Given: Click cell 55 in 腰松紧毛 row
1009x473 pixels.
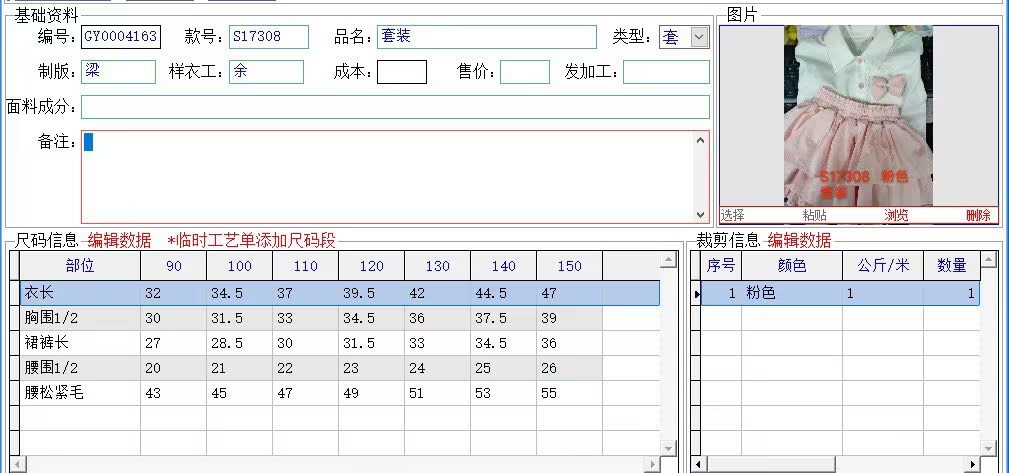Looking at the screenshot, I should [x=569, y=393].
